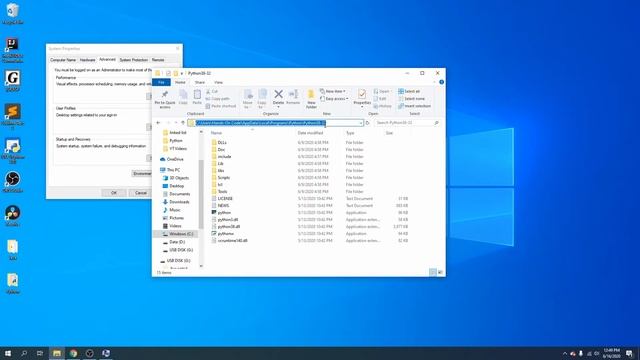
Task: Open the recent locations dropdown arrow
Action: click(176, 123)
